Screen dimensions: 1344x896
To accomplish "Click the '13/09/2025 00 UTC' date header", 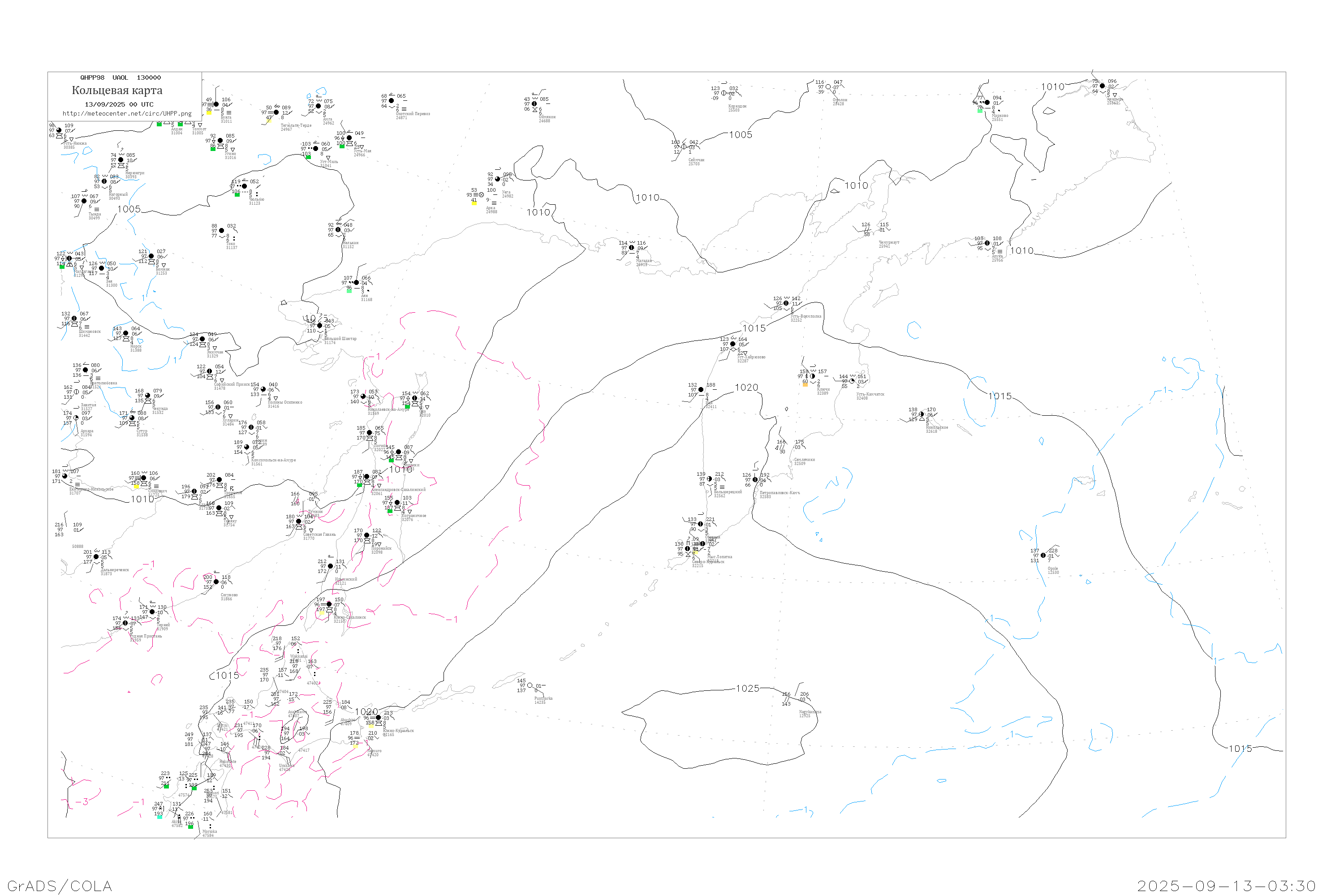I will tap(119, 104).
